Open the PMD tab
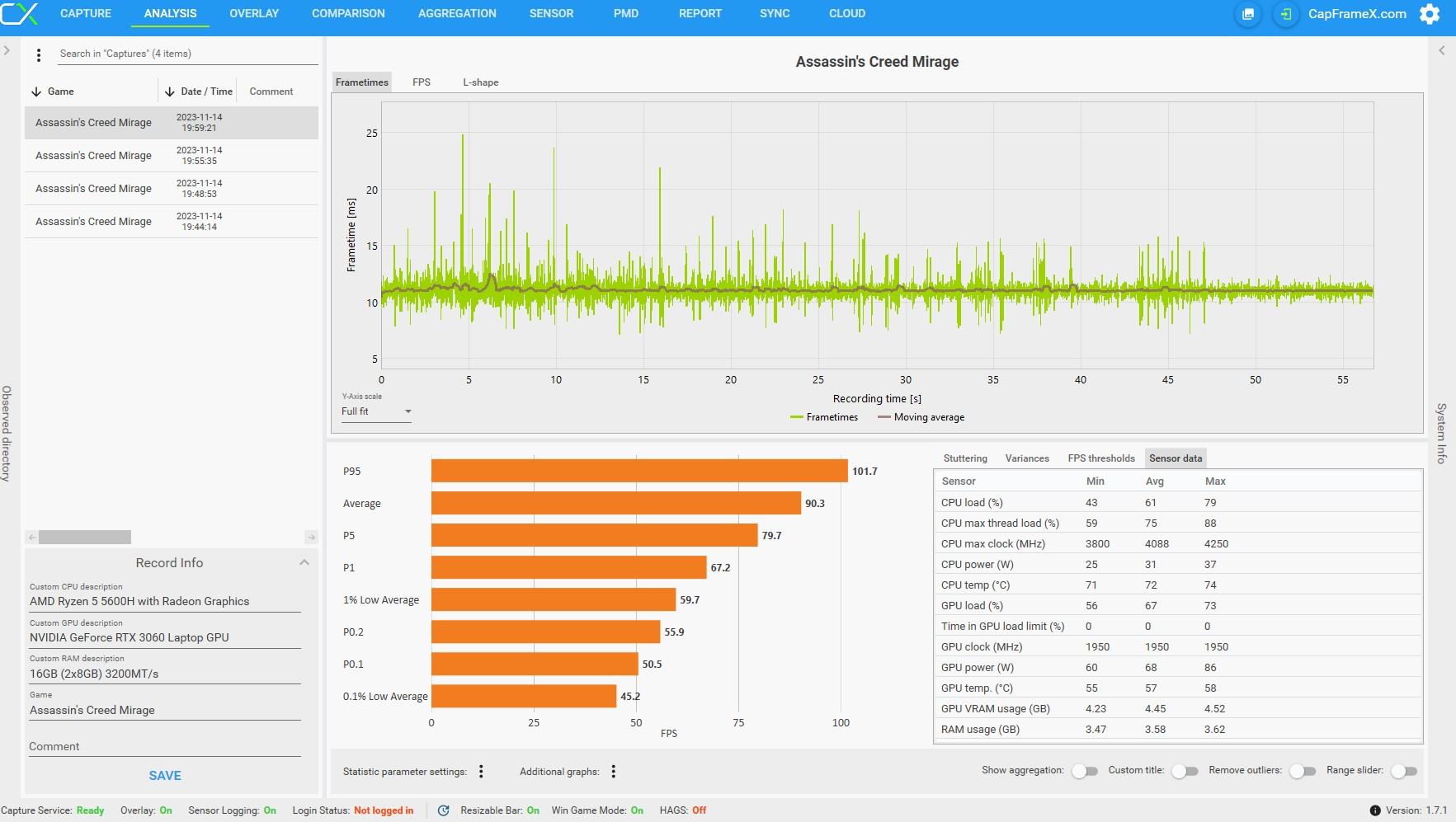1456x822 pixels. [626, 13]
